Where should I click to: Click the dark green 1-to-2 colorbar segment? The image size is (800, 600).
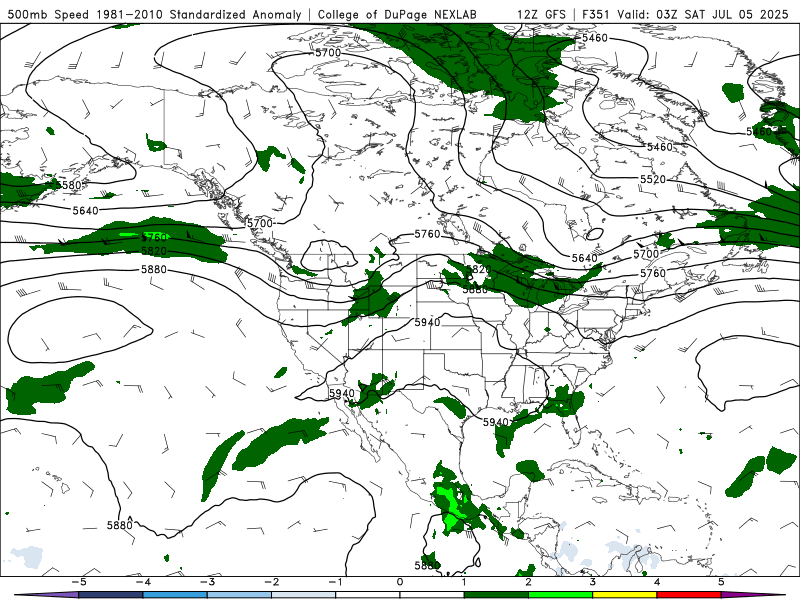coord(496,595)
